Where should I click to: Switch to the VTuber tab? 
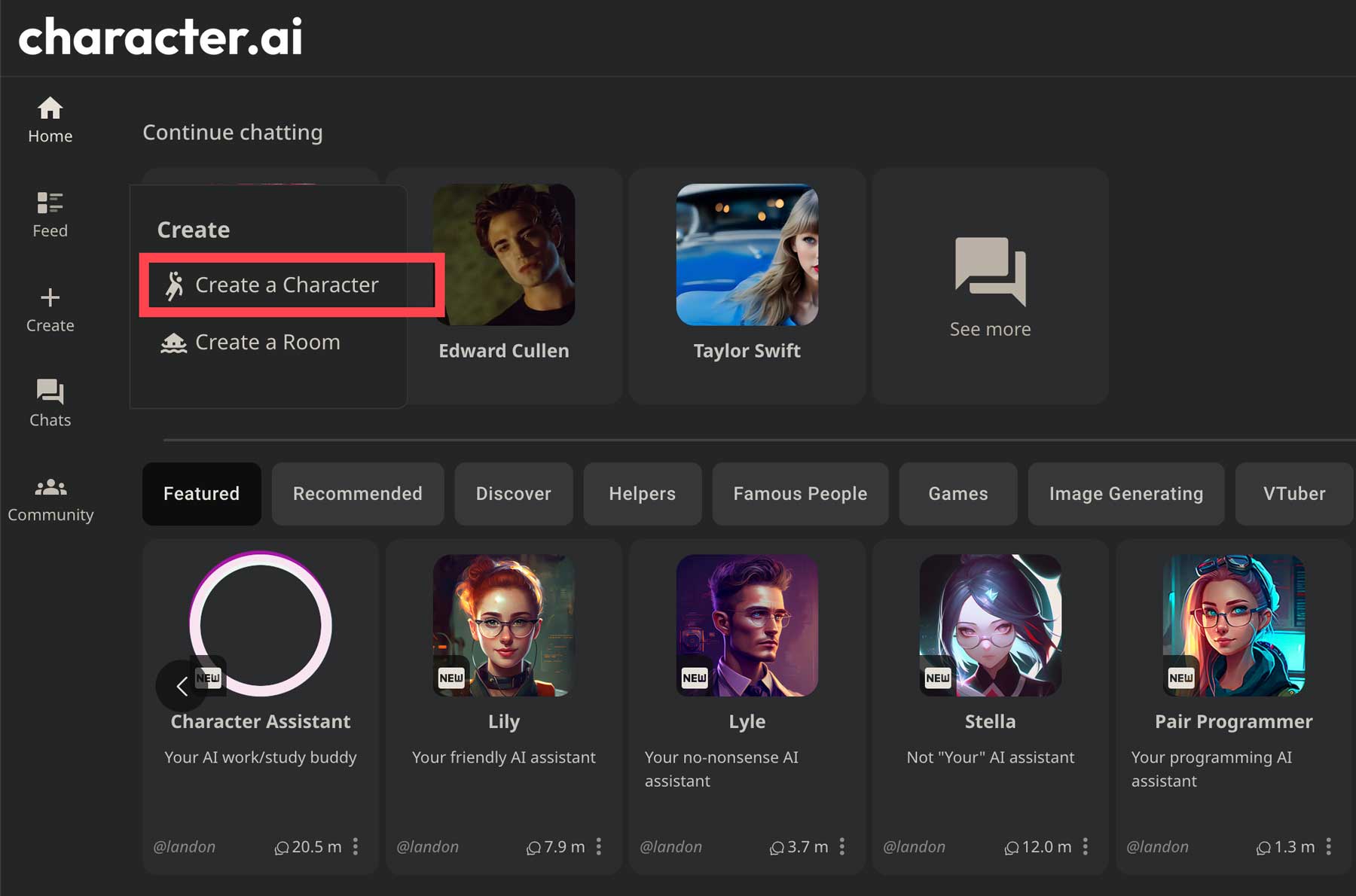click(x=1293, y=494)
